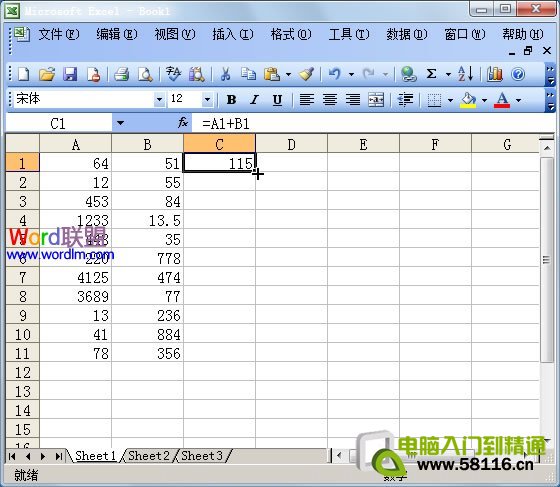The width and height of the screenshot is (560, 487).
Task: Open the font size dropdown showing 12
Action: 207,99
